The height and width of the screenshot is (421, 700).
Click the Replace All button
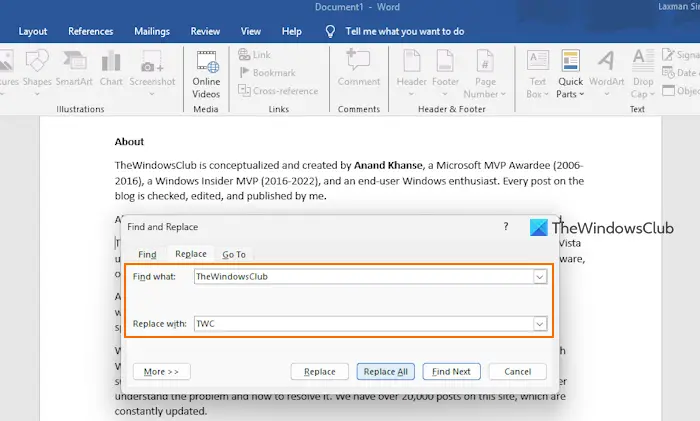[x=386, y=371]
